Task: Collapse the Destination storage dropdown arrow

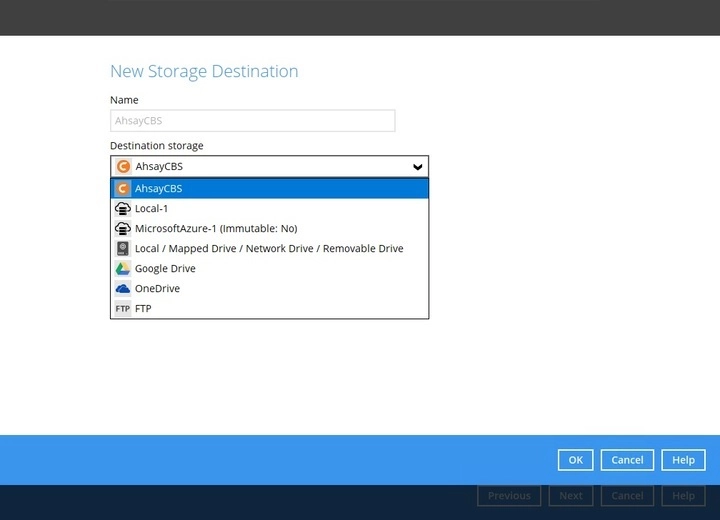Action: (417, 167)
